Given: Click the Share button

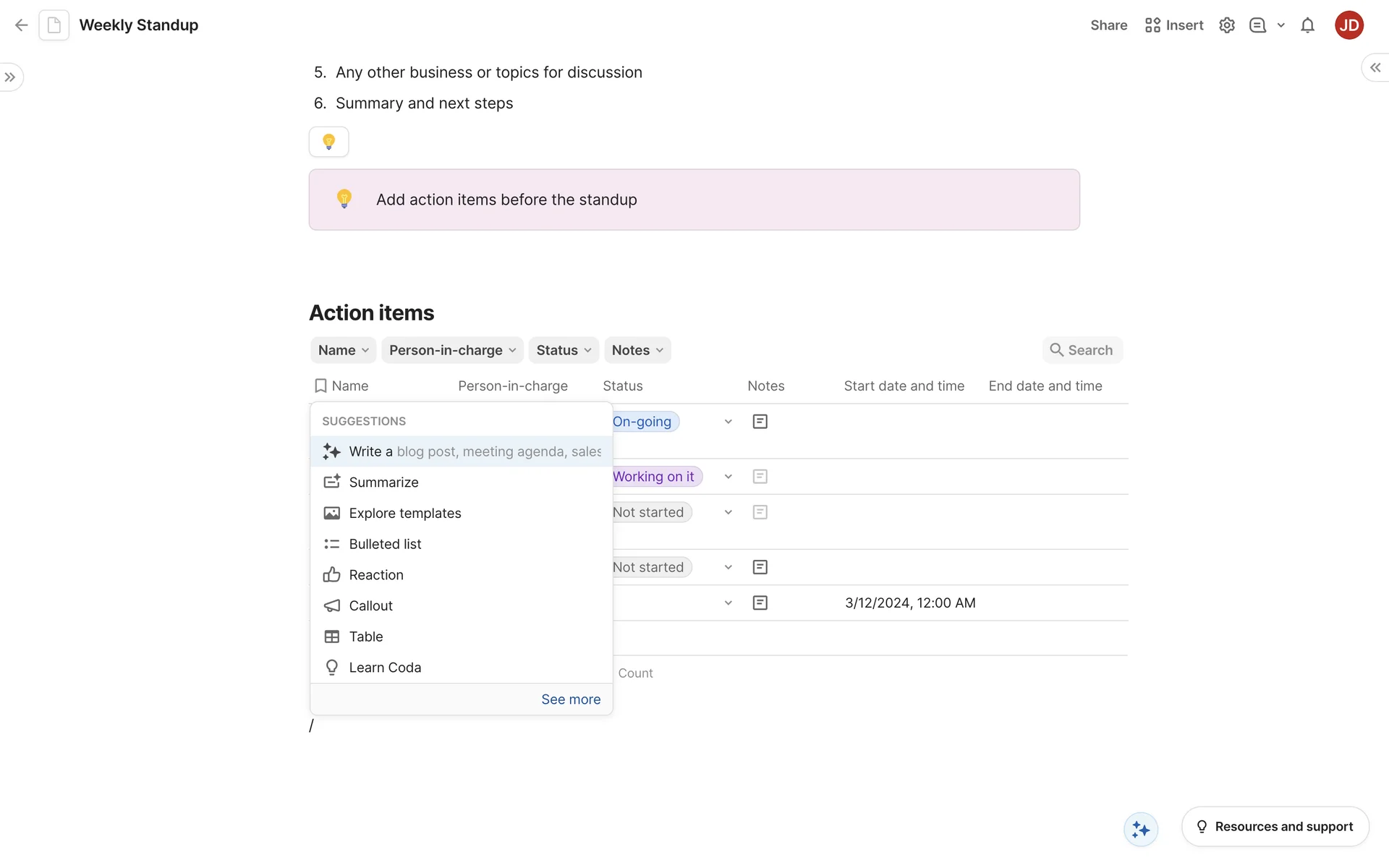Looking at the screenshot, I should click(x=1108, y=25).
